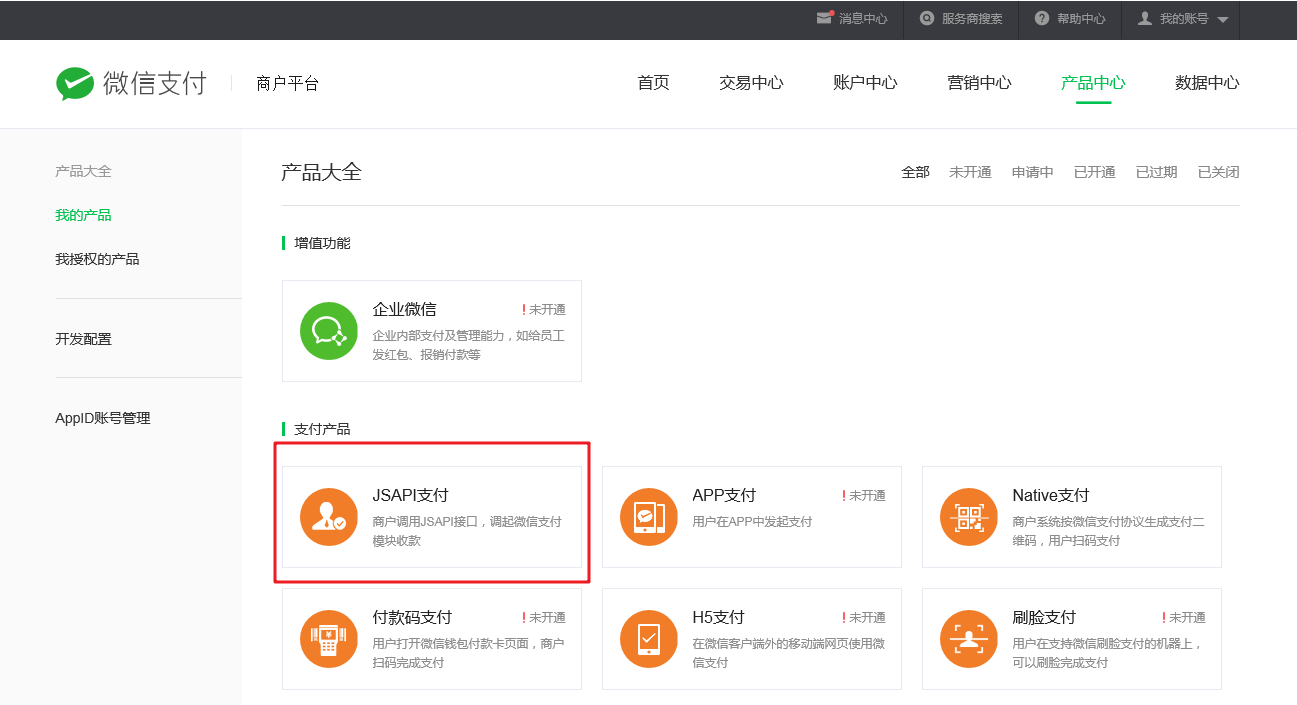Click the message center envelope icon
Screen dimensions: 1297x705
click(825, 18)
